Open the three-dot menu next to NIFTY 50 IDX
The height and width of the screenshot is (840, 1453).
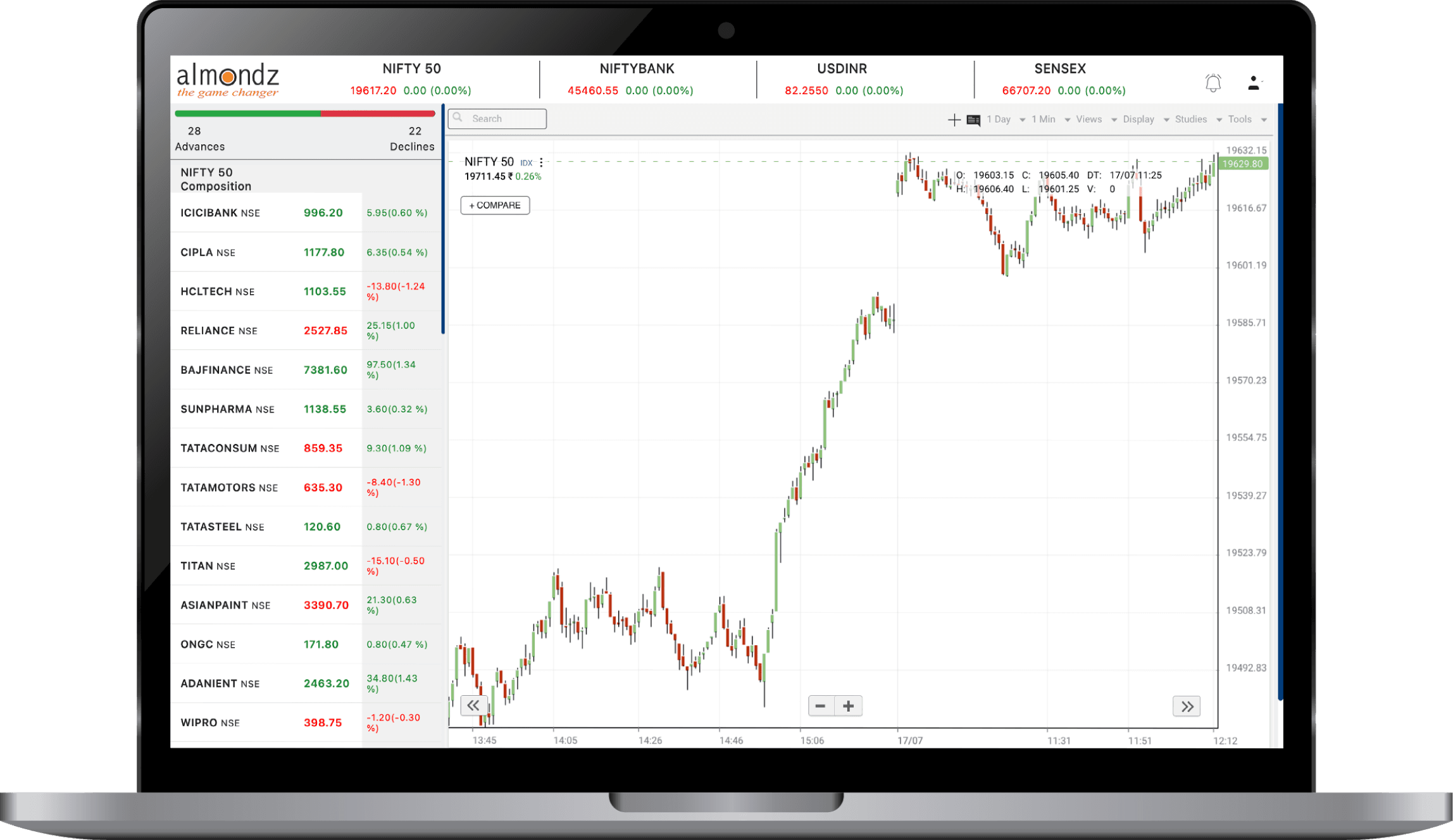541,163
